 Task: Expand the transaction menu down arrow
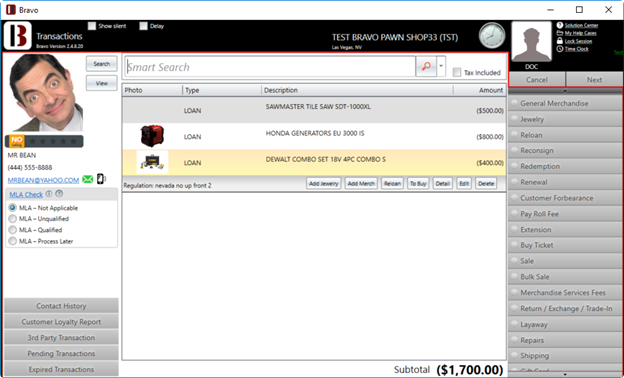565,374
